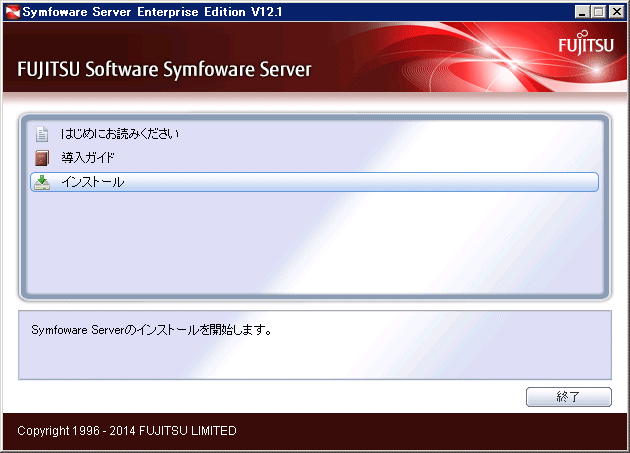The image size is (630, 453).
Task: Minimize the Symfoware Server installer window
Action: coord(581,12)
